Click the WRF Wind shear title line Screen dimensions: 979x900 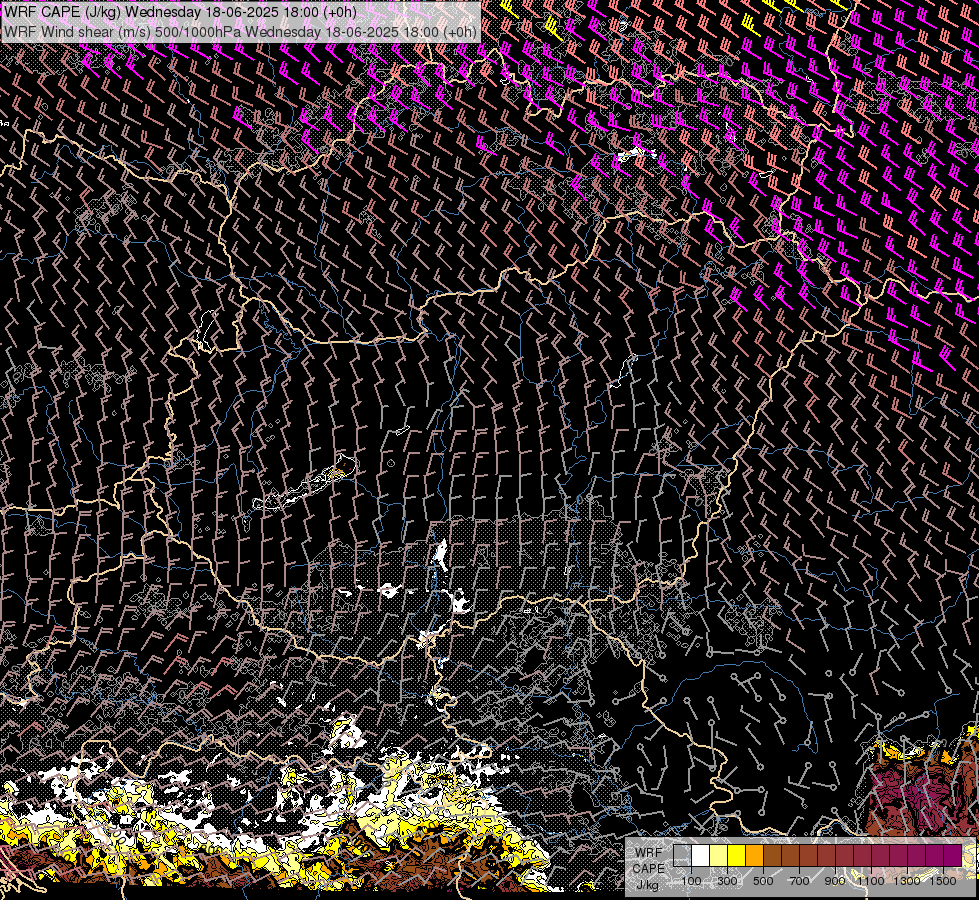240,32
